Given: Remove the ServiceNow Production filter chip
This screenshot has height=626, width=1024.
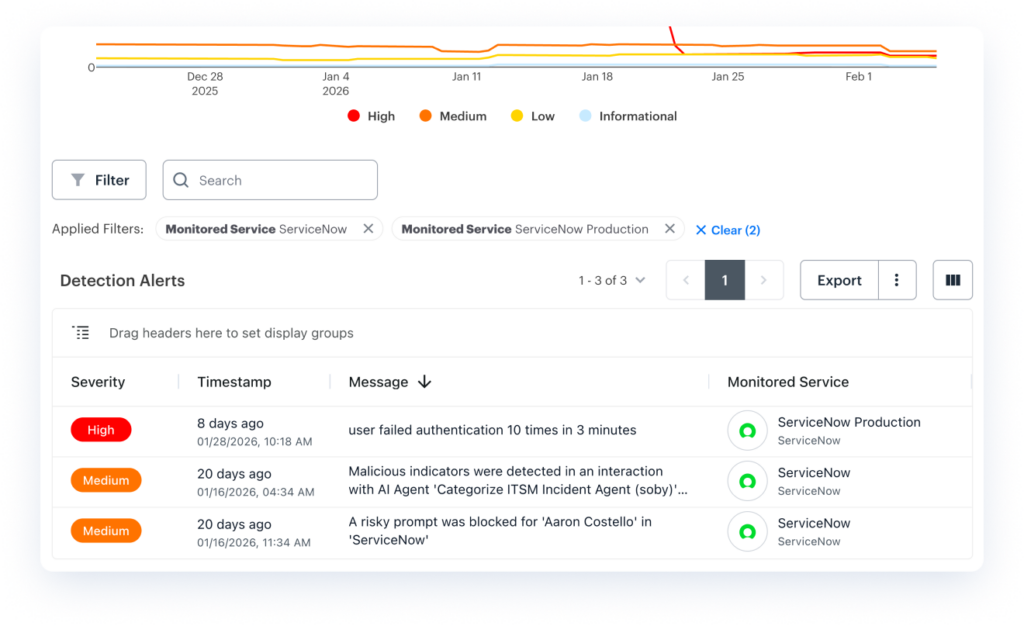Looking at the screenshot, I should point(670,229).
